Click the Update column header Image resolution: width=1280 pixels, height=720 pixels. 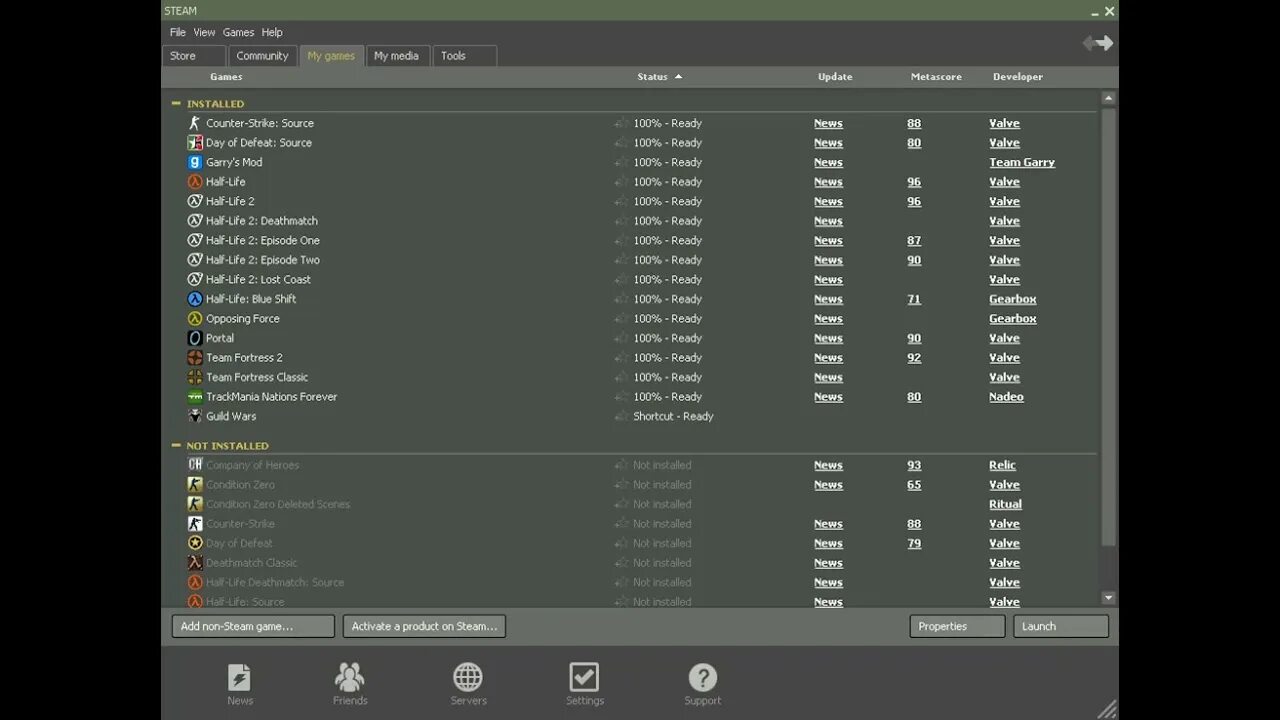835,77
